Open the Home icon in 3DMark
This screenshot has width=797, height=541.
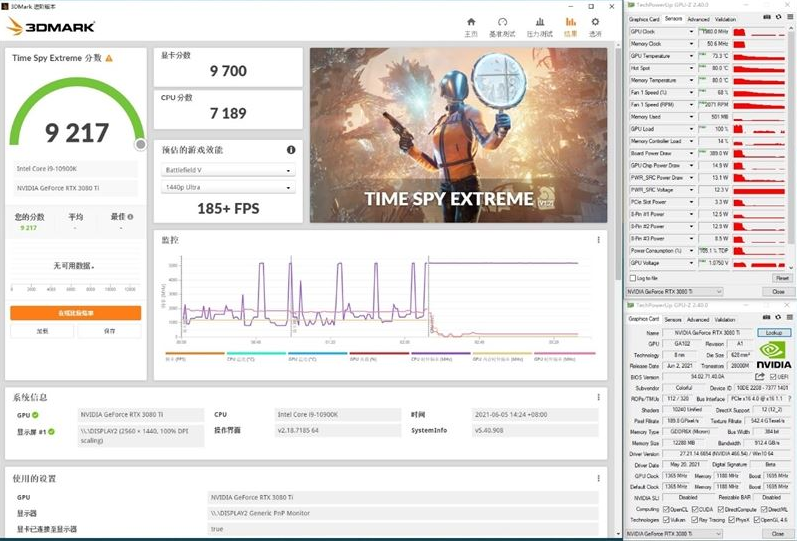(471, 24)
